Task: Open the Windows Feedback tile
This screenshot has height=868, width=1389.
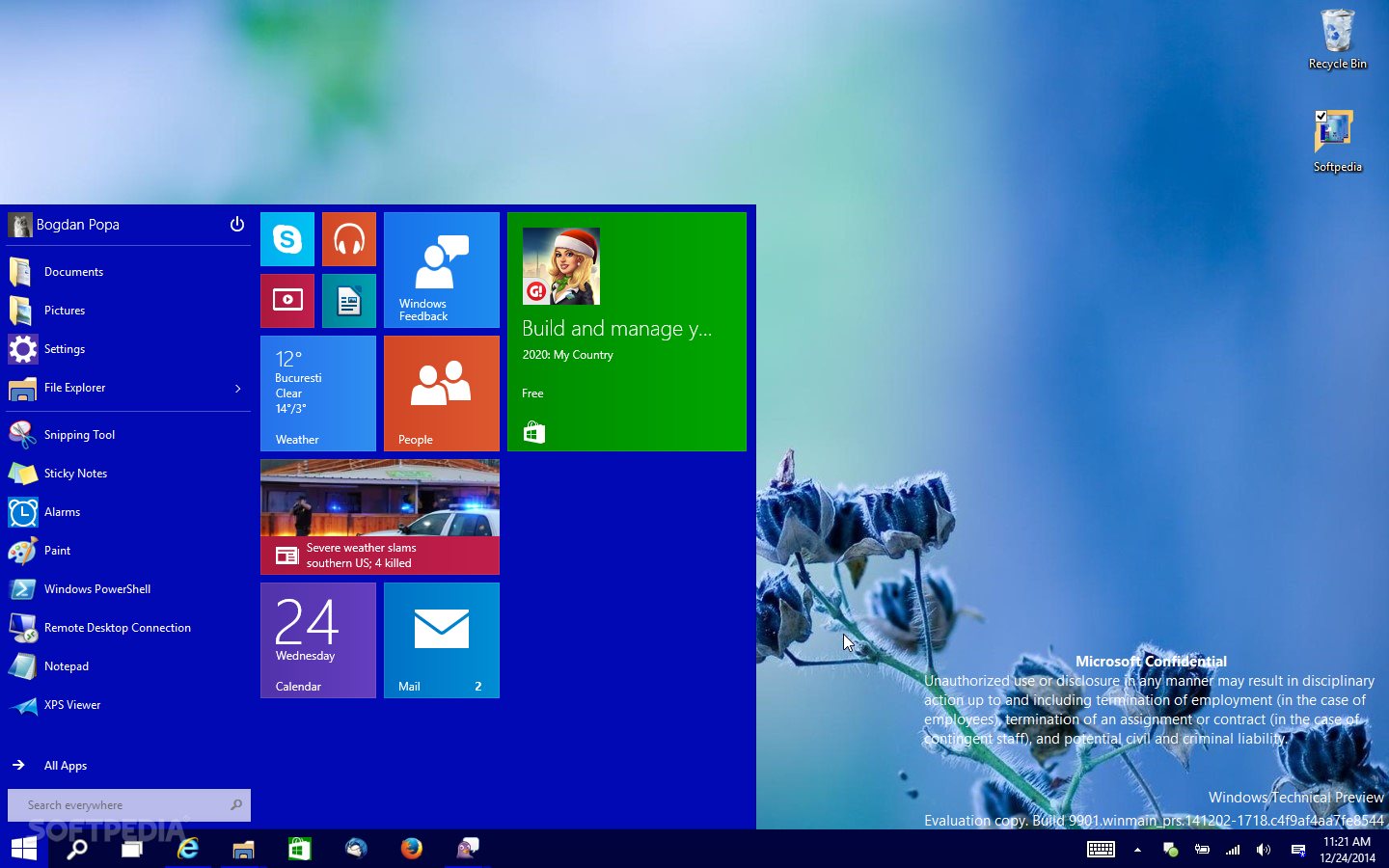Action: pyautogui.click(x=442, y=270)
